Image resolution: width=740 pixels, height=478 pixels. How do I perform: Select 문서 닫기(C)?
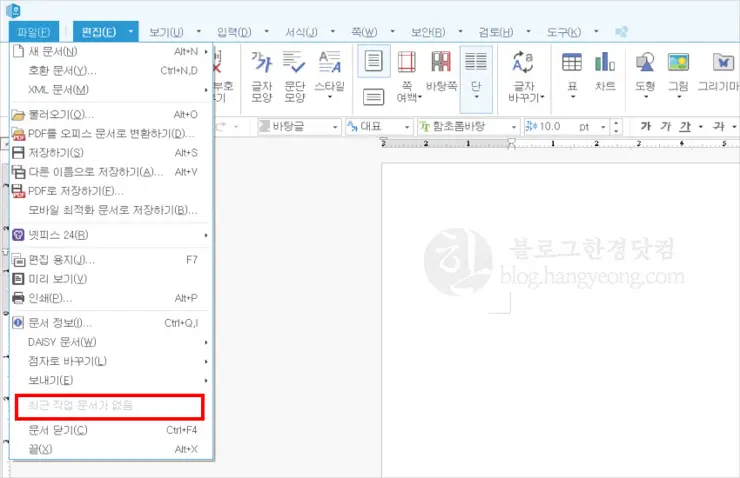111,430
